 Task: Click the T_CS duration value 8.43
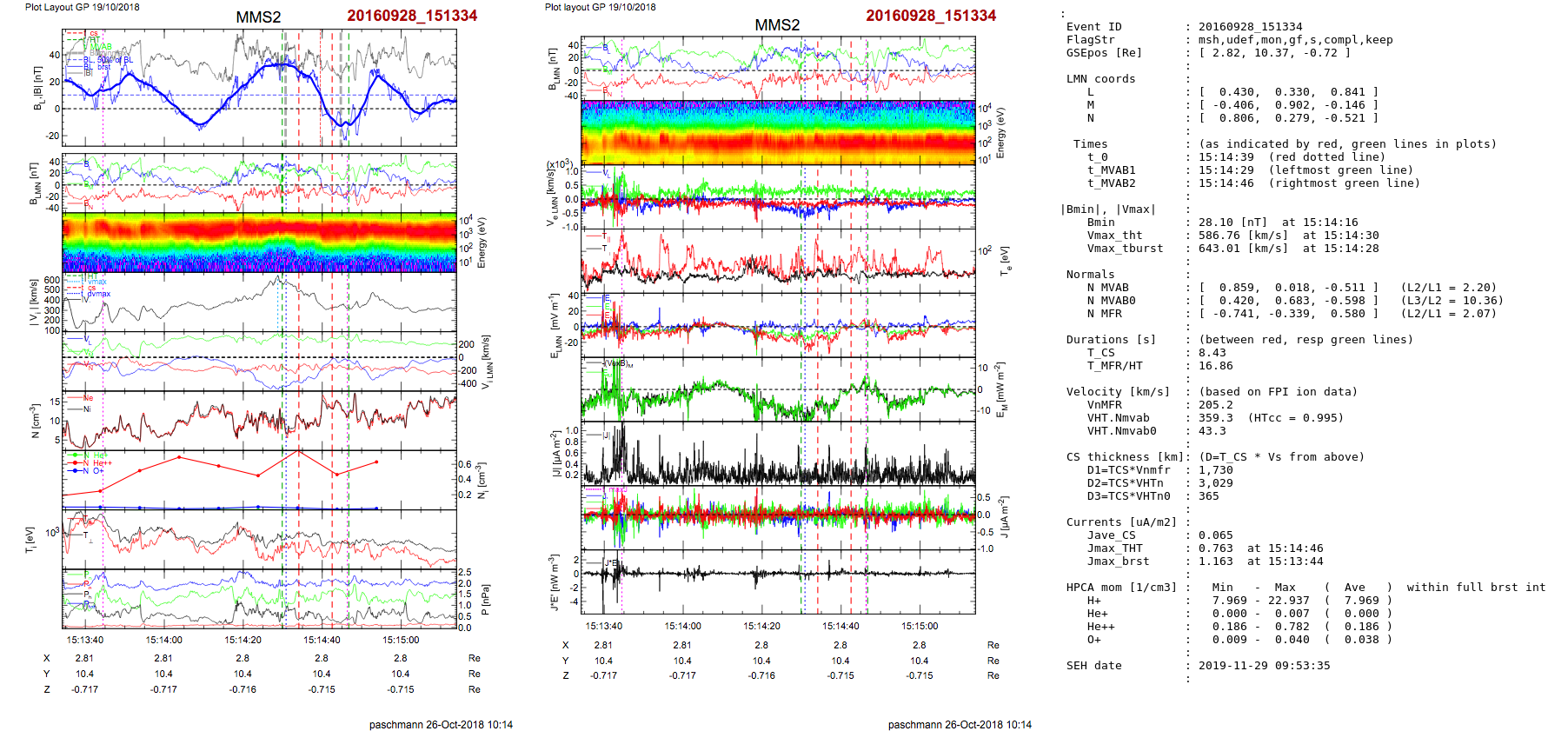[1212, 353]
